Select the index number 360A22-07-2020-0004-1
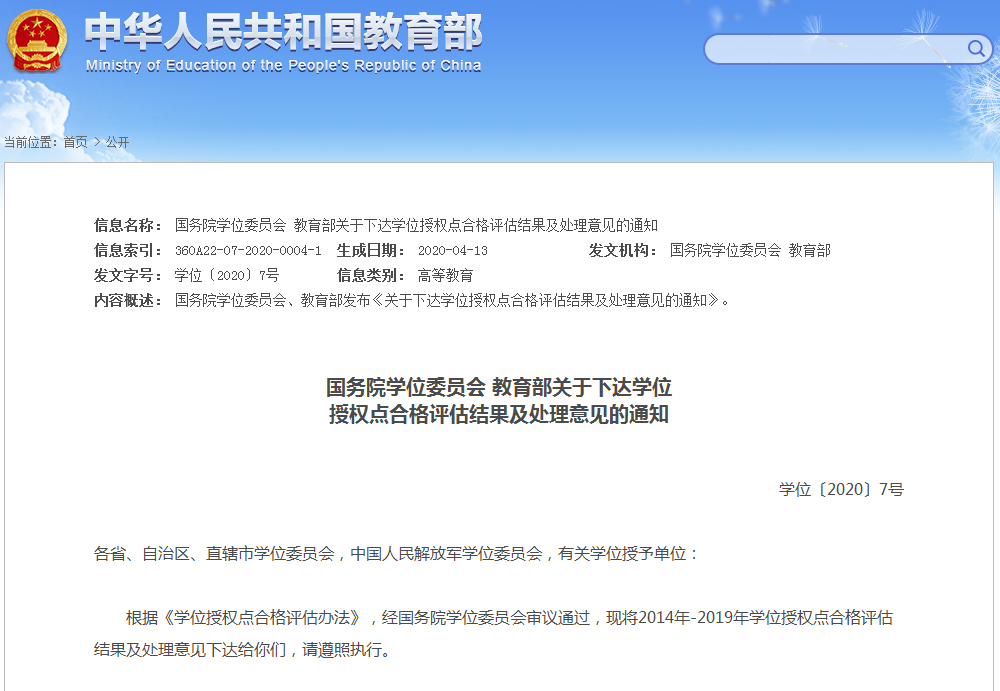Screen dimensions: 1000x691 pyautogui.click(x=247, y=251)
